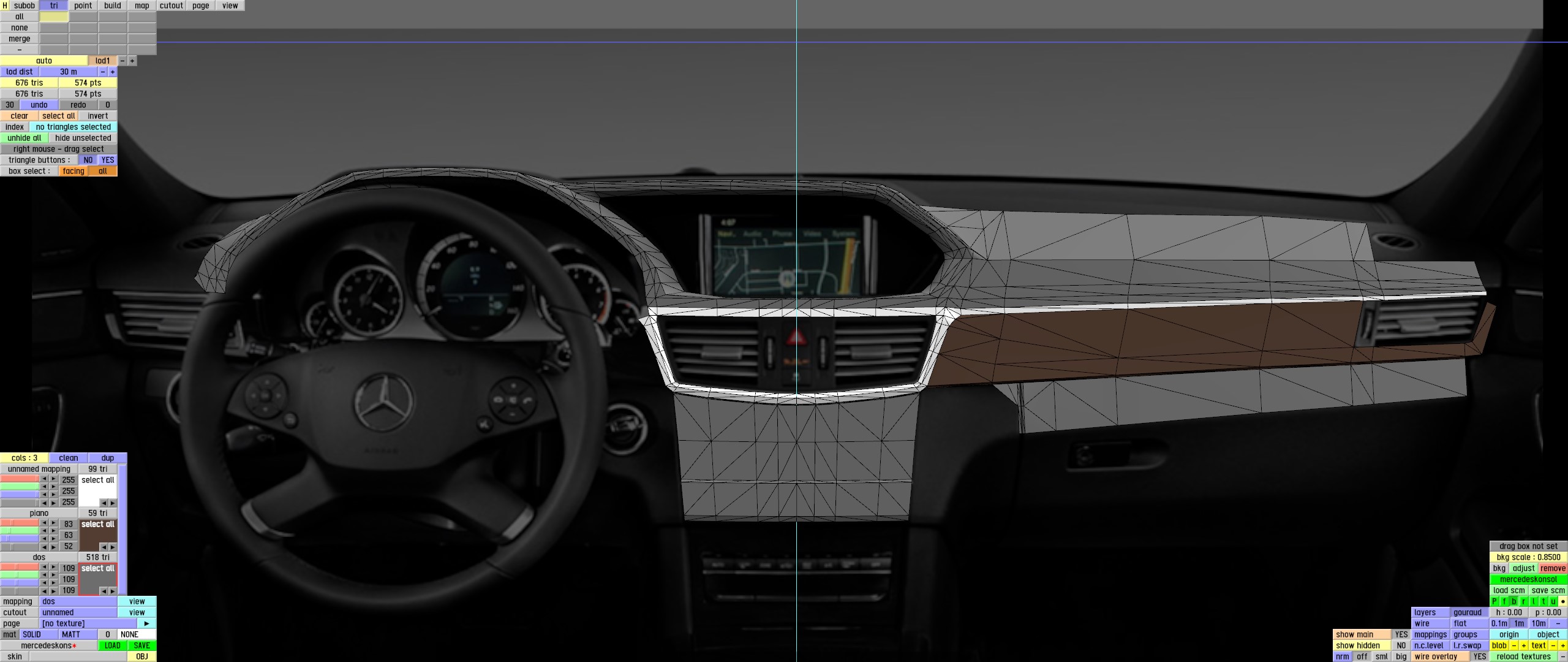
Task: Click the dot button after 'u'
Action: pos(1562,601)
